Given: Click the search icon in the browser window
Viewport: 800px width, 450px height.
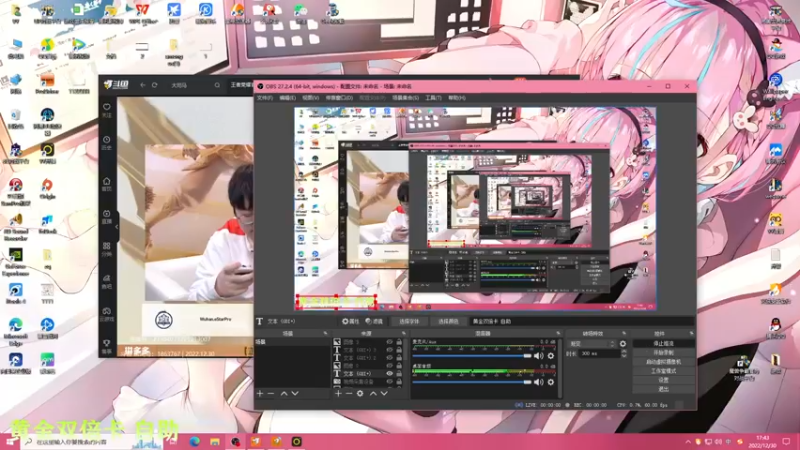Looking at the screenshot, I should point(217,85).
